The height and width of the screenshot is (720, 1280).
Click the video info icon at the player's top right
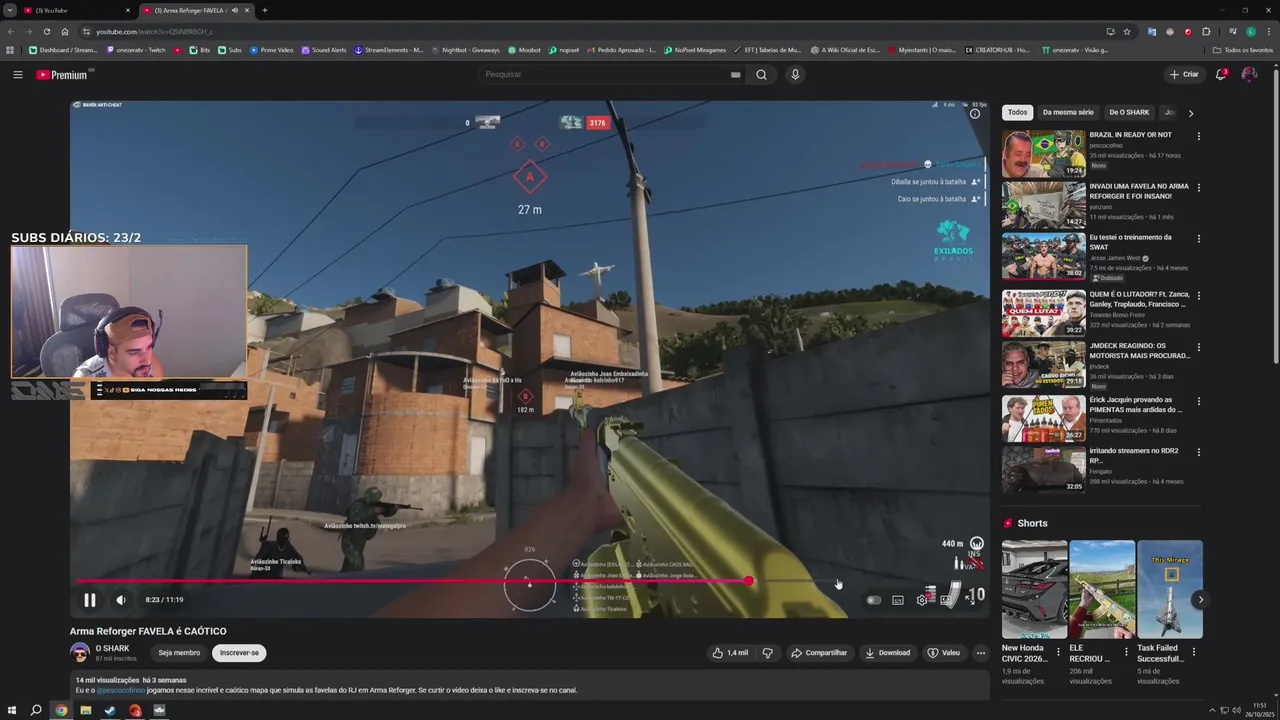pos(975,113)
